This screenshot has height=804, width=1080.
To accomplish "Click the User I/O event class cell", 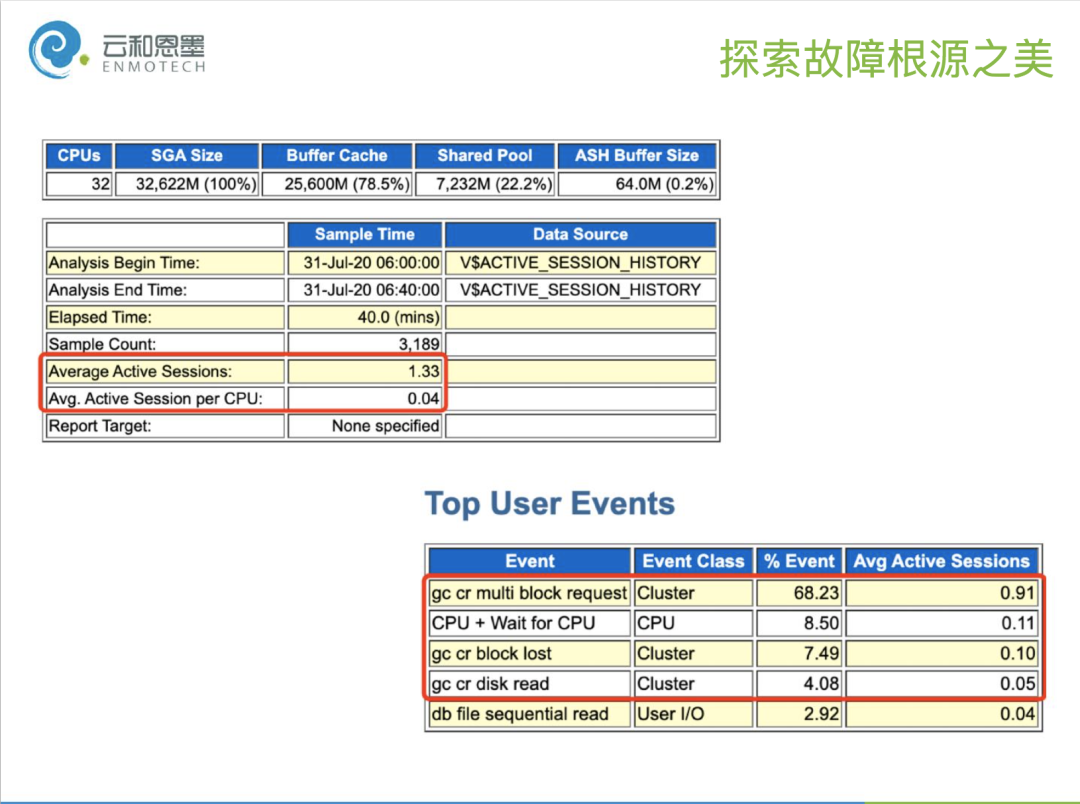I will click(693, 714).
